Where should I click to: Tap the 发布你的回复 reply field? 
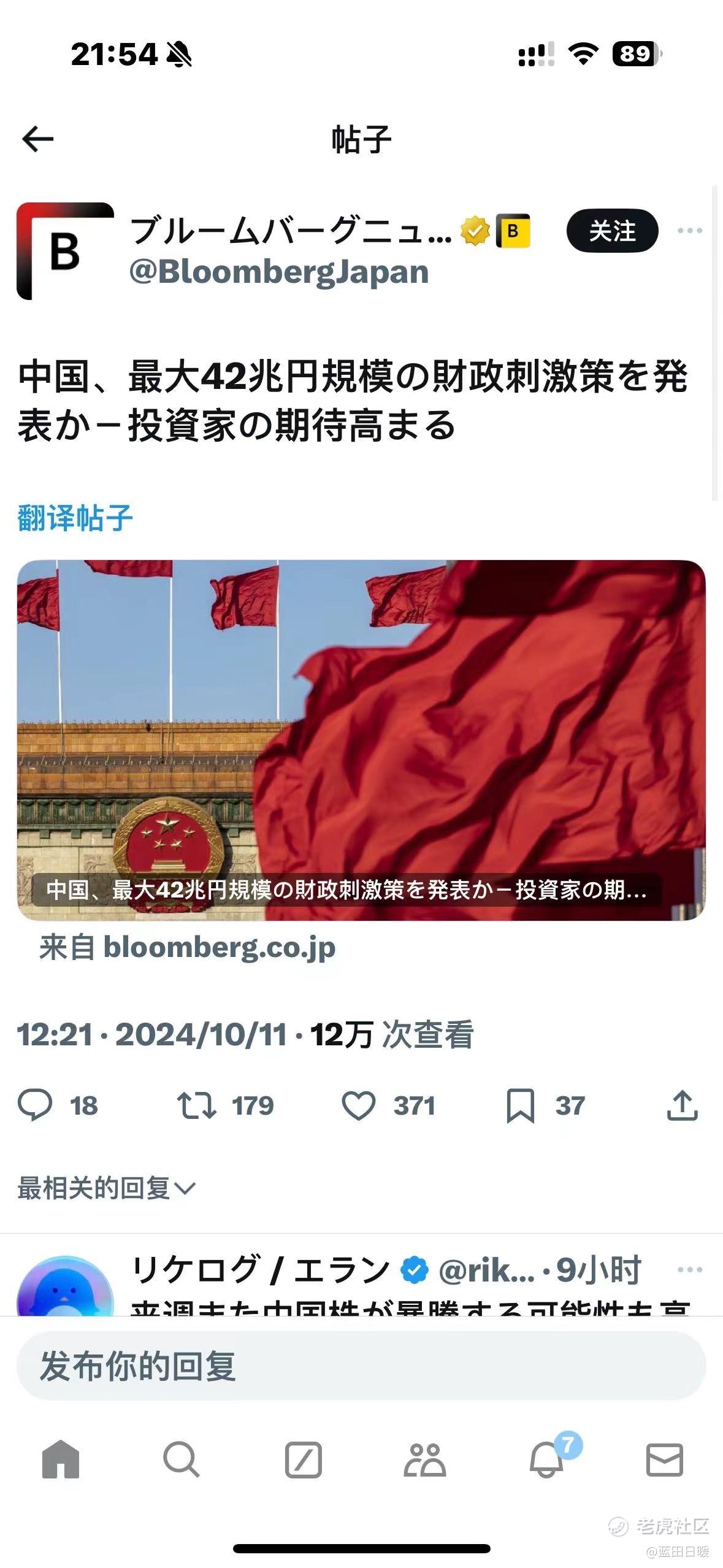(361, 1366)
